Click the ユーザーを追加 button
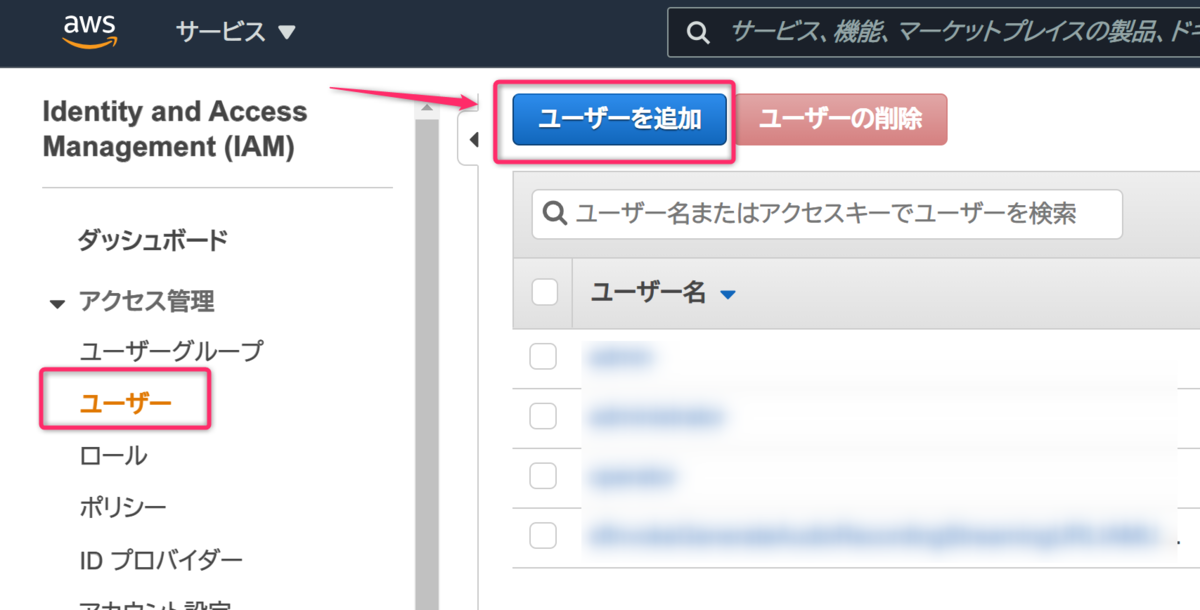Viewport: 1200px width, 610px height. (619, 119)
